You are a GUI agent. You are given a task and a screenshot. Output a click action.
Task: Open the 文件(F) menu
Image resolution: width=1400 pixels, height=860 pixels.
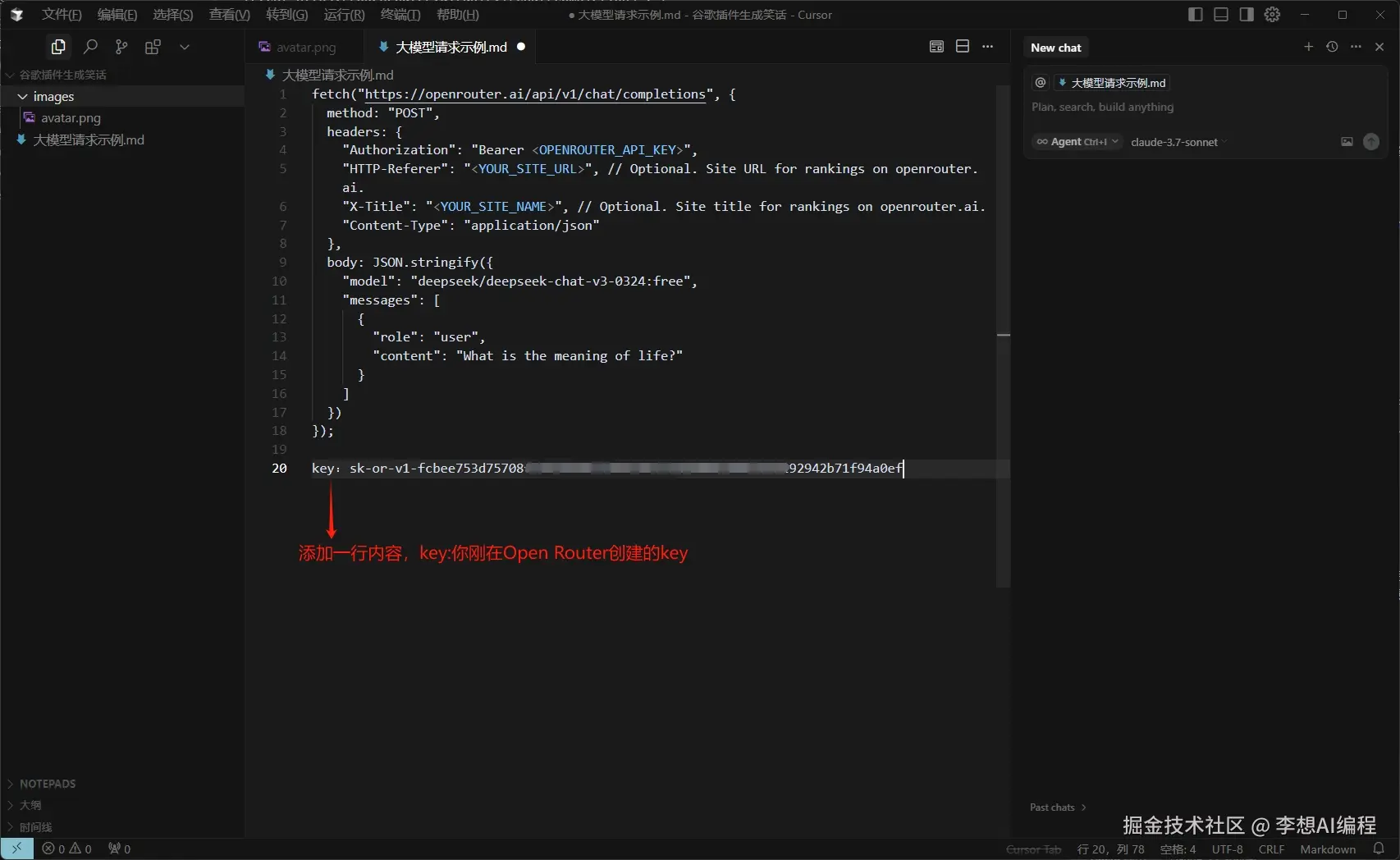[x=62, y=15]
